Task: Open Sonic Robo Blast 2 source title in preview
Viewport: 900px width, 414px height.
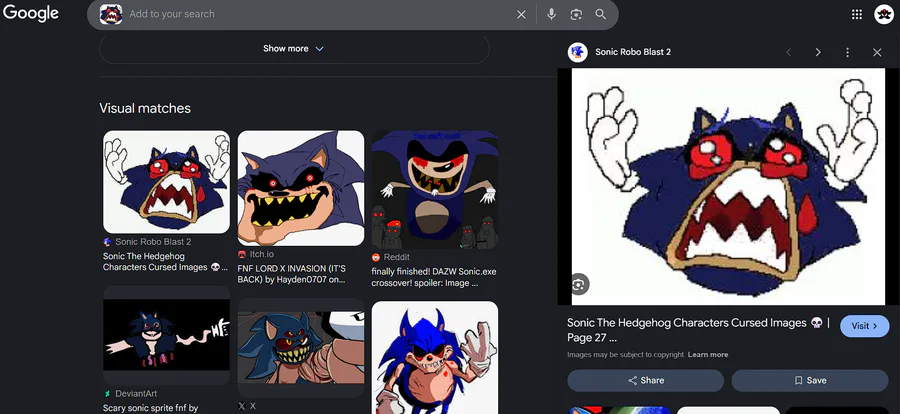Action: pos(633,52)
